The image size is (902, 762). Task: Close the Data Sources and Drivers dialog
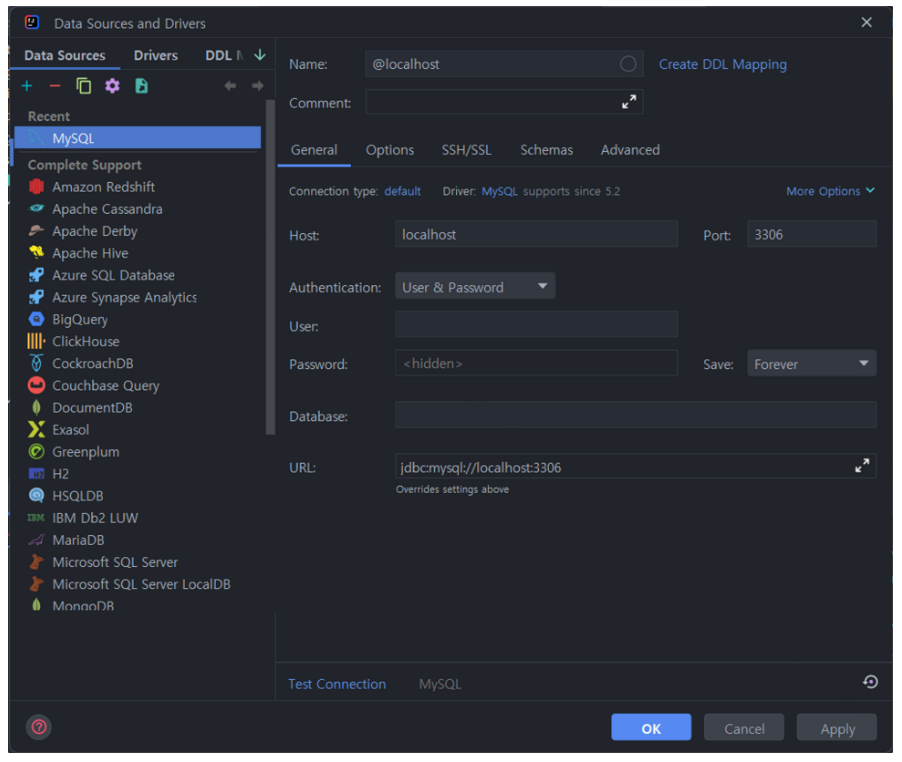pos(866,22)
